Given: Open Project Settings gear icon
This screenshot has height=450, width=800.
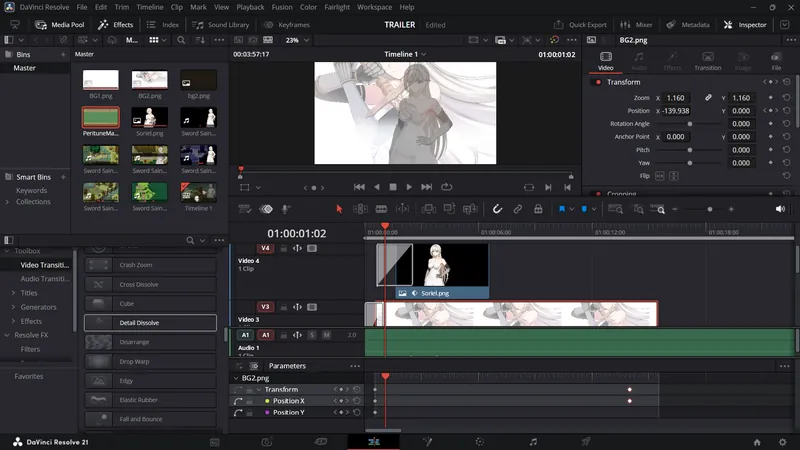Looking at the screenshot, I should tap(783, 442).
